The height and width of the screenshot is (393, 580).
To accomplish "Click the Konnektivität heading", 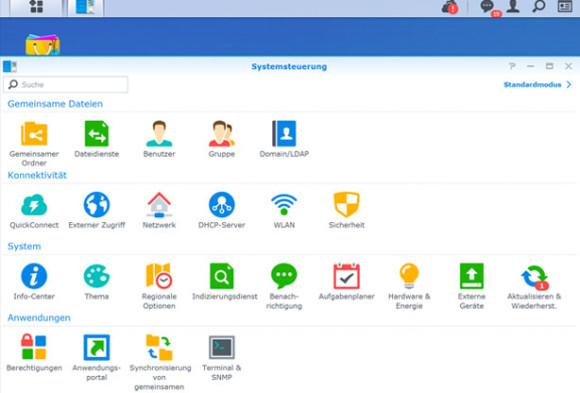I will point(37,175).
